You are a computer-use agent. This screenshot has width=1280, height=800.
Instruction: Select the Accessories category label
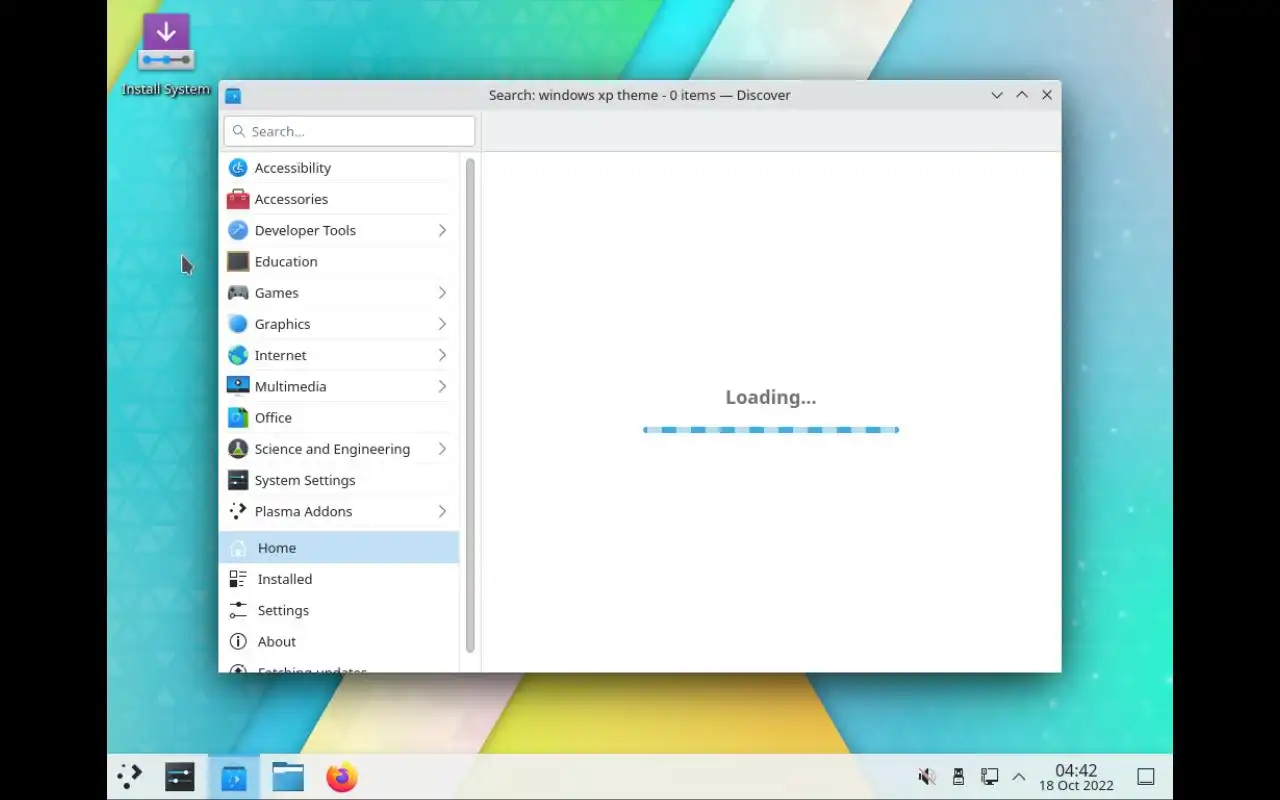291,199
